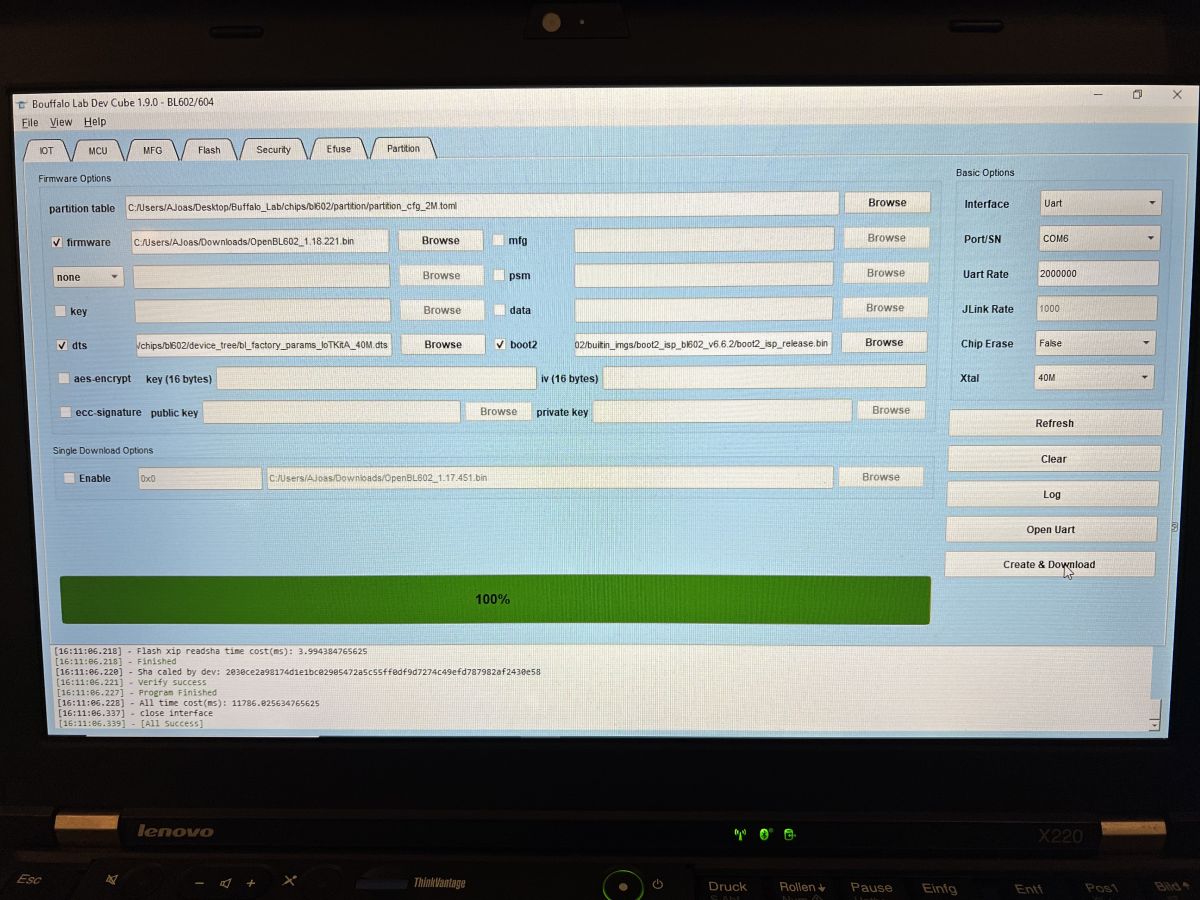Enable the ecc-signature checkbox

(66, 412)
